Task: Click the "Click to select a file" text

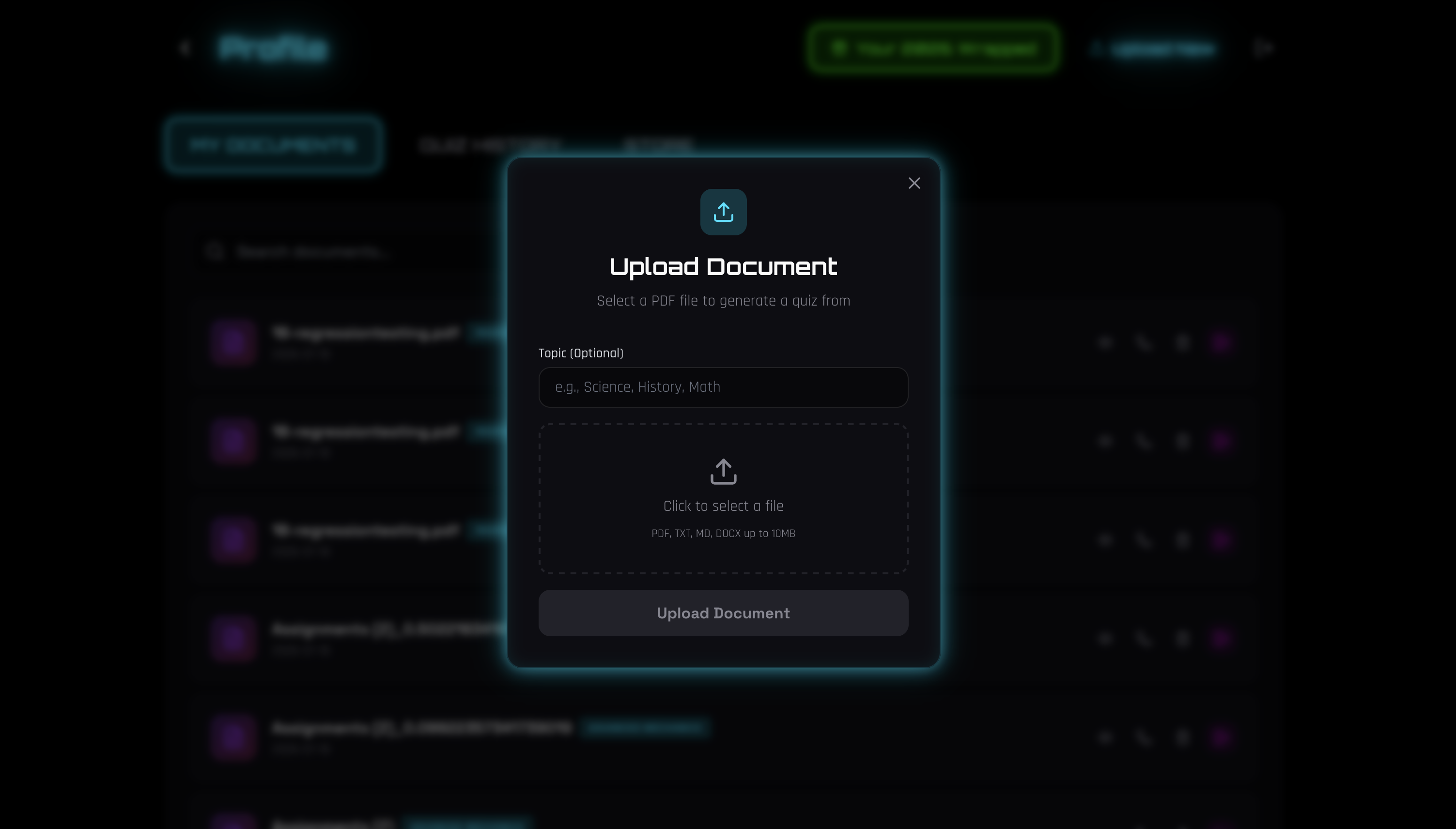Action: click(723, 506)
